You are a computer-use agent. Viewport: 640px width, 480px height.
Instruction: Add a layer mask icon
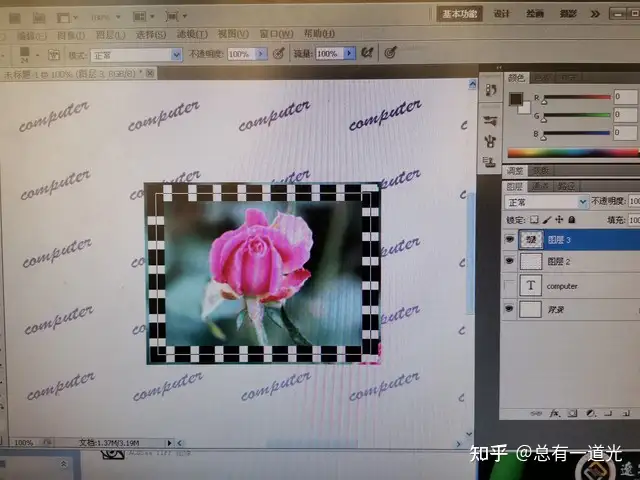(x=572, y=413)
